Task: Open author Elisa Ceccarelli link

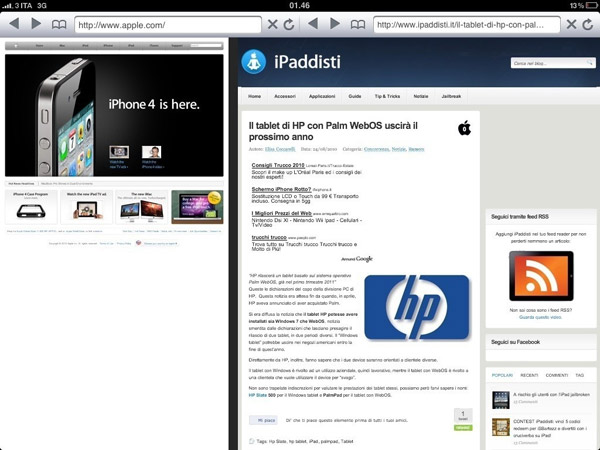Action: (x=280, y=149)
